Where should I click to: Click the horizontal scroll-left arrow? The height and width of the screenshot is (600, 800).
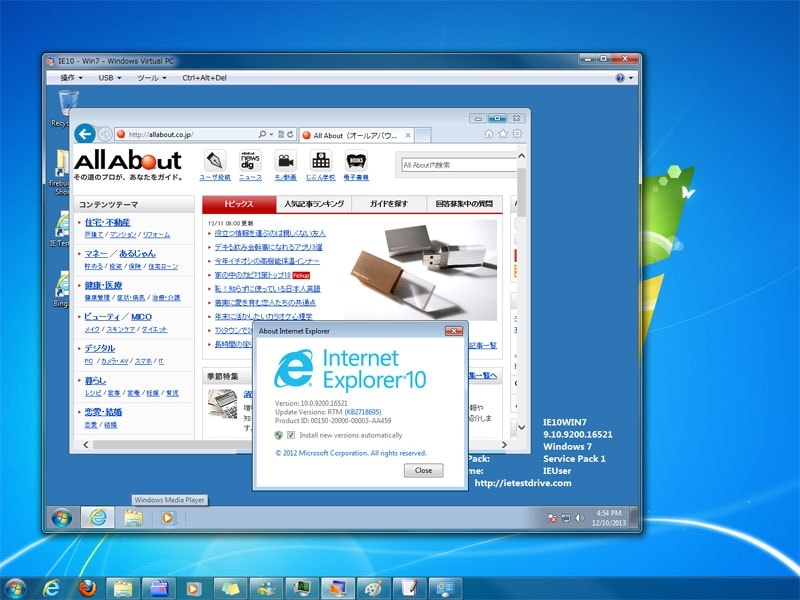(86, 445)
